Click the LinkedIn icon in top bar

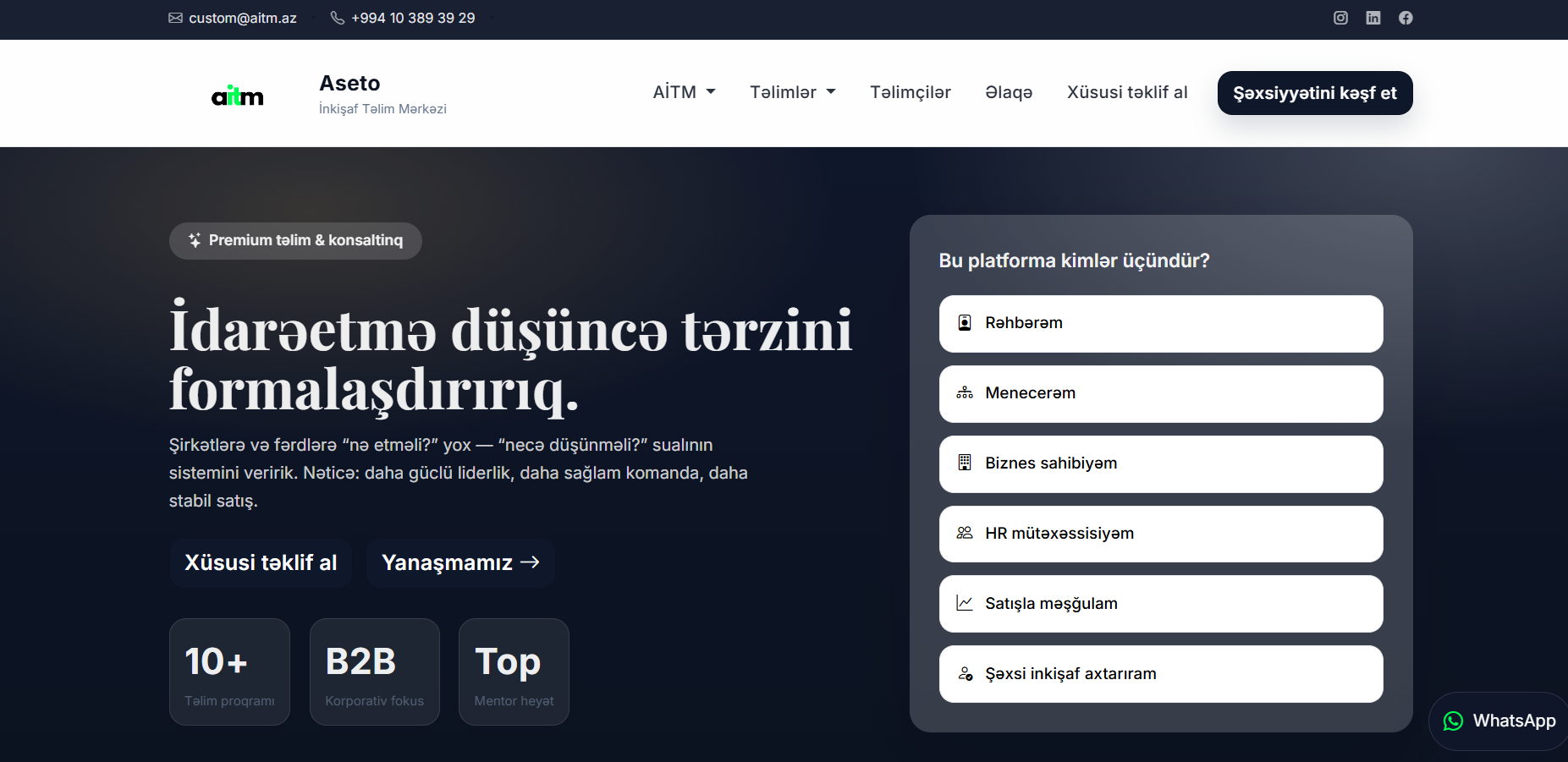point(1374,17)
